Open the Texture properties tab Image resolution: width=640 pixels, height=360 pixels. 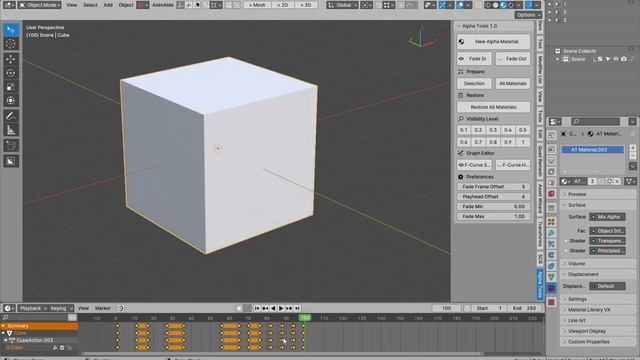[x=551, y=302]
